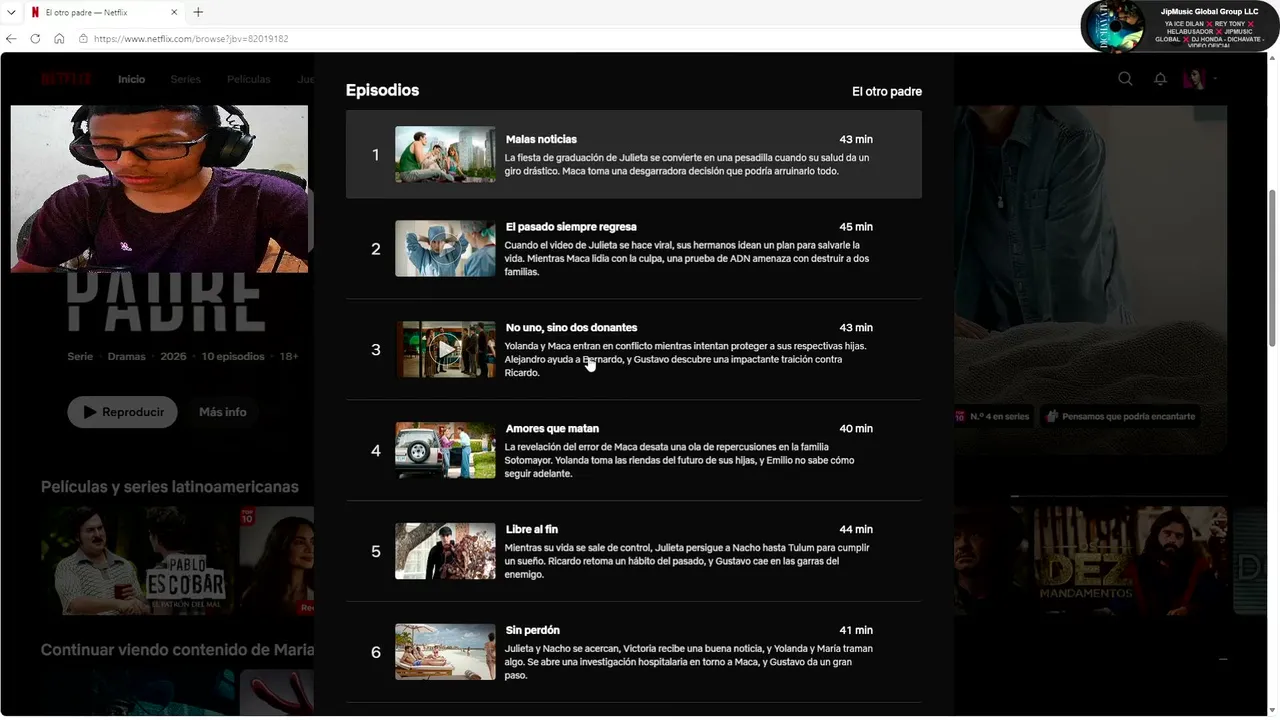Open the 'Amores que matan' episode thumbnail
The width and height of the screenshot is (1280, 720).
pos(445,450)
